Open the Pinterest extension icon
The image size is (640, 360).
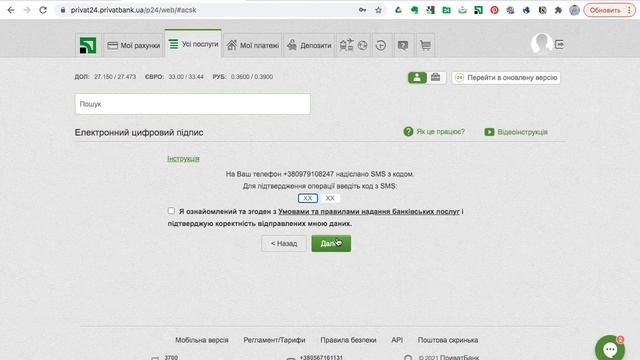tap(494, 10)
